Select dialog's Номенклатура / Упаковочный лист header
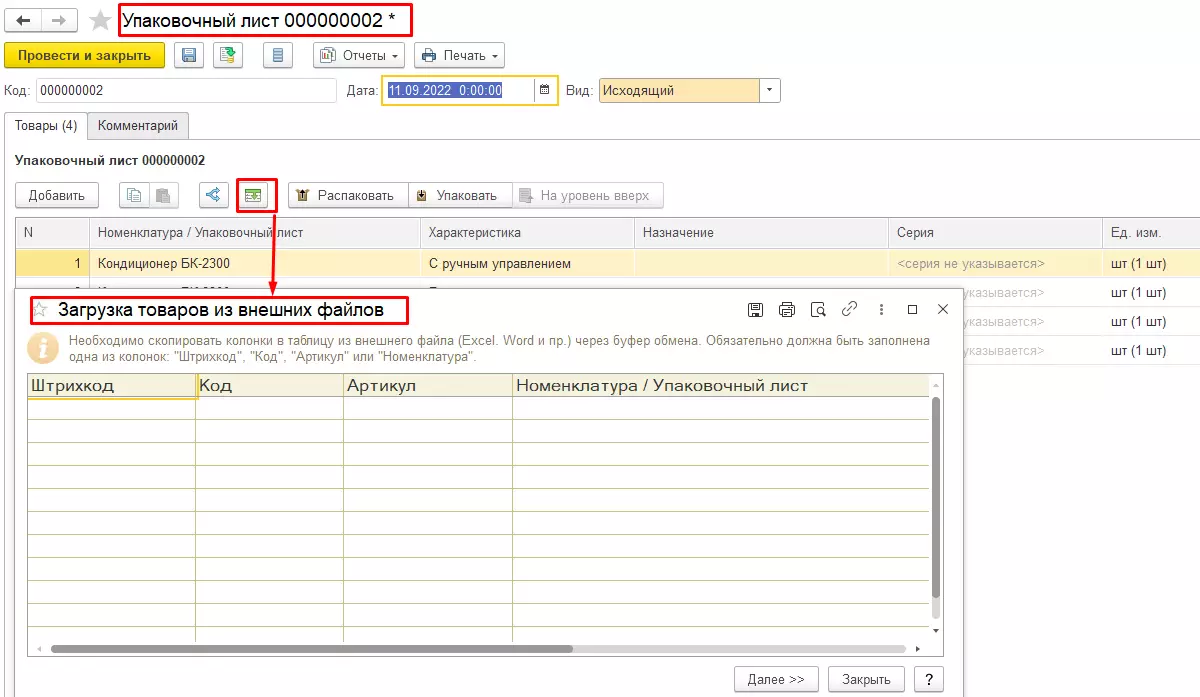Screen dimensions: 1200x697 pos(721,385)
